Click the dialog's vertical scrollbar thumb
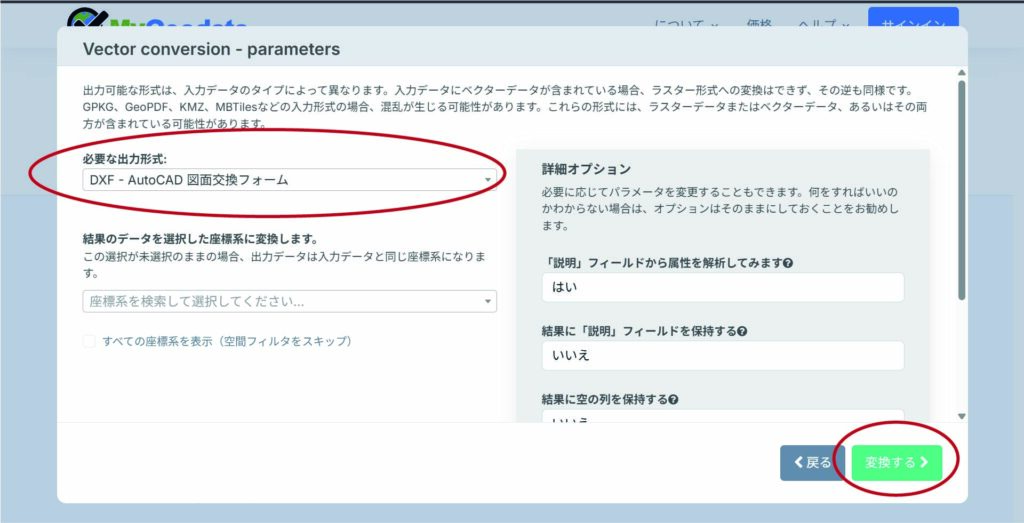 [x=961, y=190]
